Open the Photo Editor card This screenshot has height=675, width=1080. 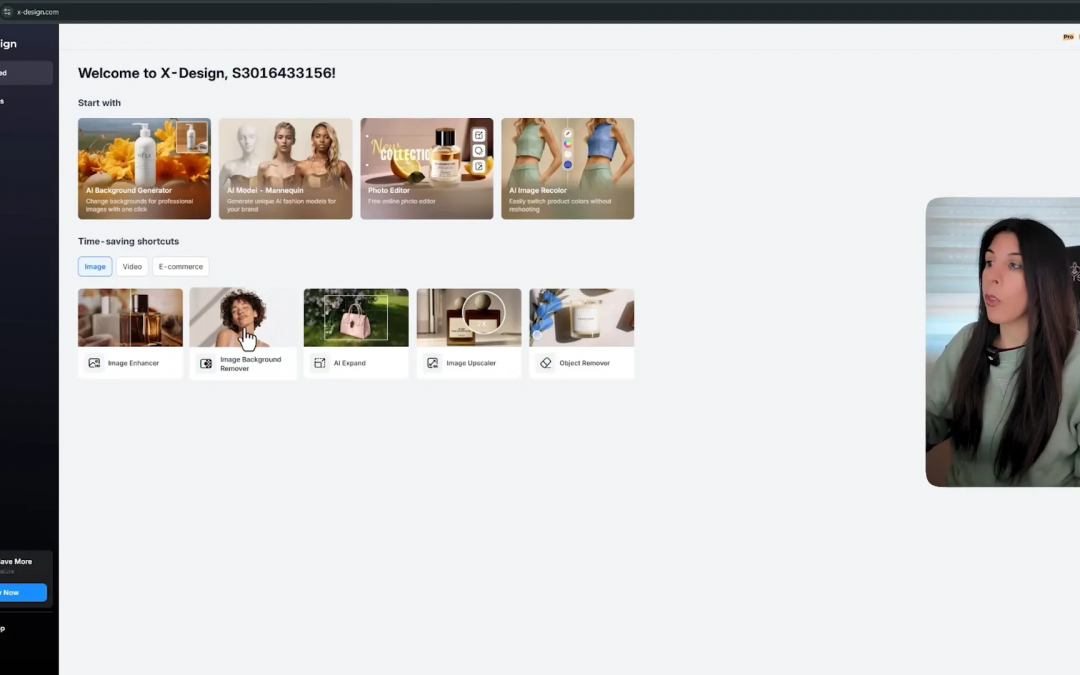coord(426,169)
